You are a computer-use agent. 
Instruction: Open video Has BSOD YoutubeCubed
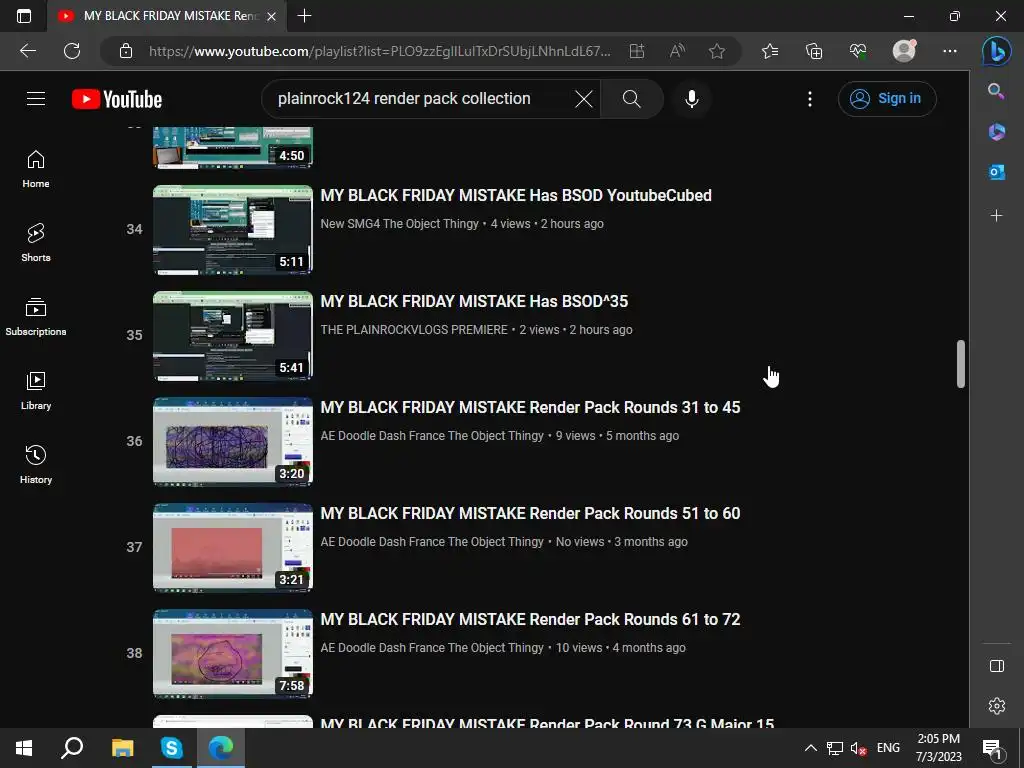(x=516, y=195)
